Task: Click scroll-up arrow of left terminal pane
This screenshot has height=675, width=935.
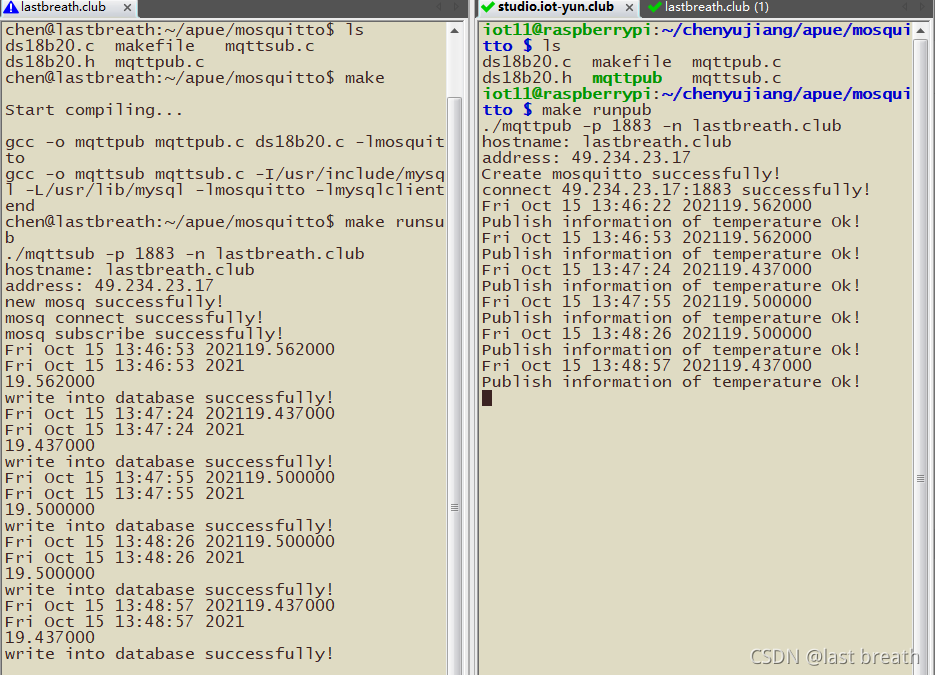Action: 454,30
